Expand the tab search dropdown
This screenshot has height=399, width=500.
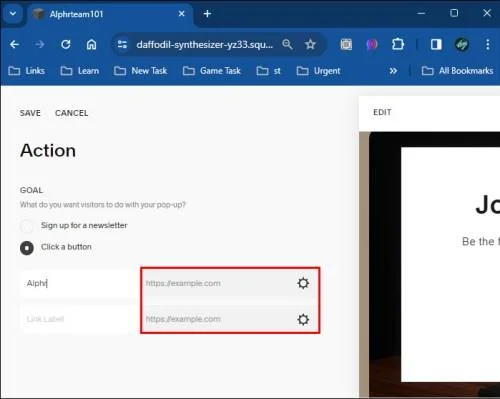[x=13, y=14]
